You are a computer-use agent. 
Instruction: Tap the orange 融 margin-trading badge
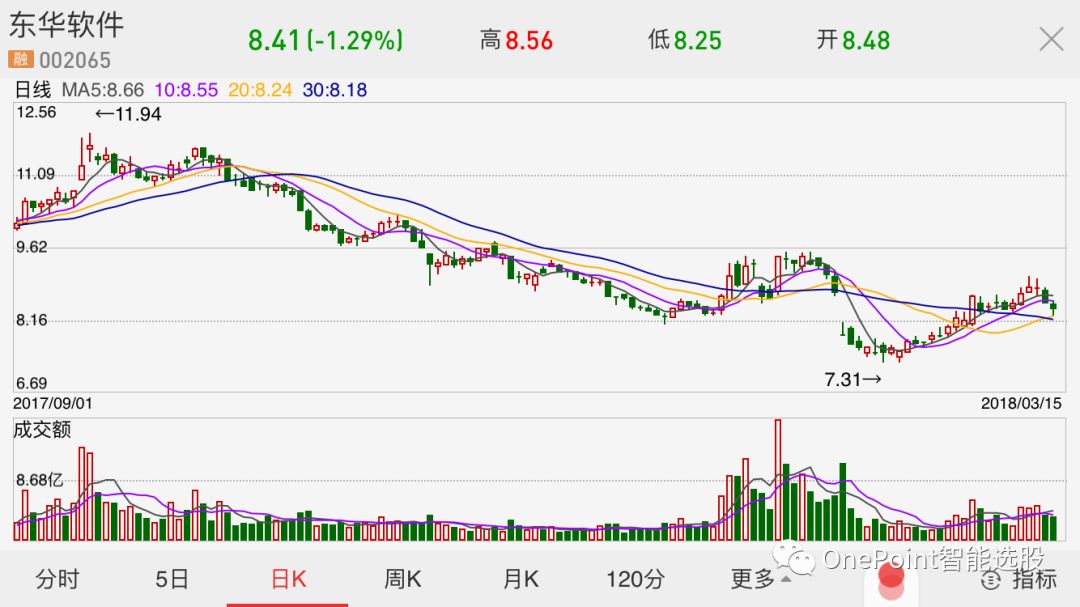[21, 59]
